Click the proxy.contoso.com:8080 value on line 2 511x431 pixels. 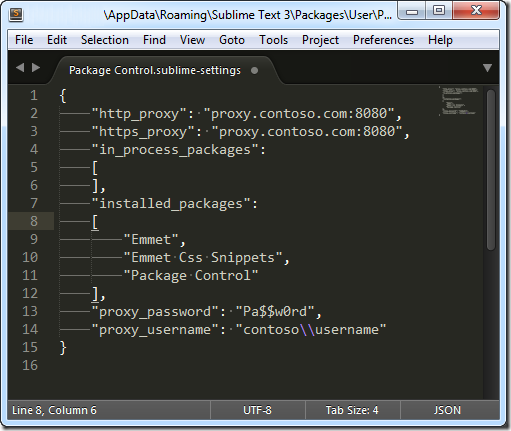coord(299,114)
